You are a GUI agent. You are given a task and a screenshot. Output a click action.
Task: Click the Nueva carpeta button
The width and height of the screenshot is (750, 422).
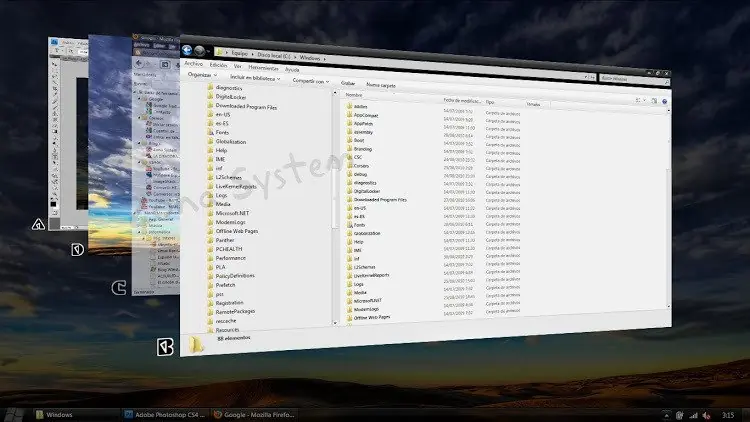coord(381,85)
